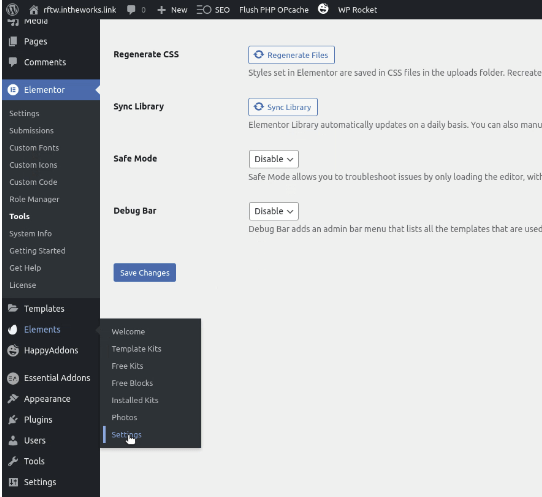Open the New content menu in admin bar

(172, 10)
